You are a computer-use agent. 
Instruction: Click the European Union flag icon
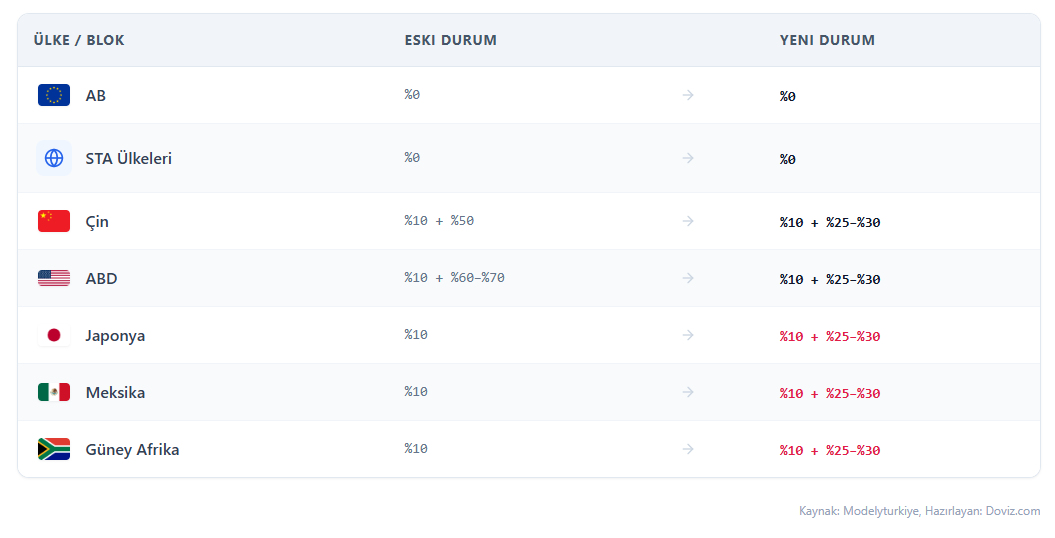coord(54,95)
